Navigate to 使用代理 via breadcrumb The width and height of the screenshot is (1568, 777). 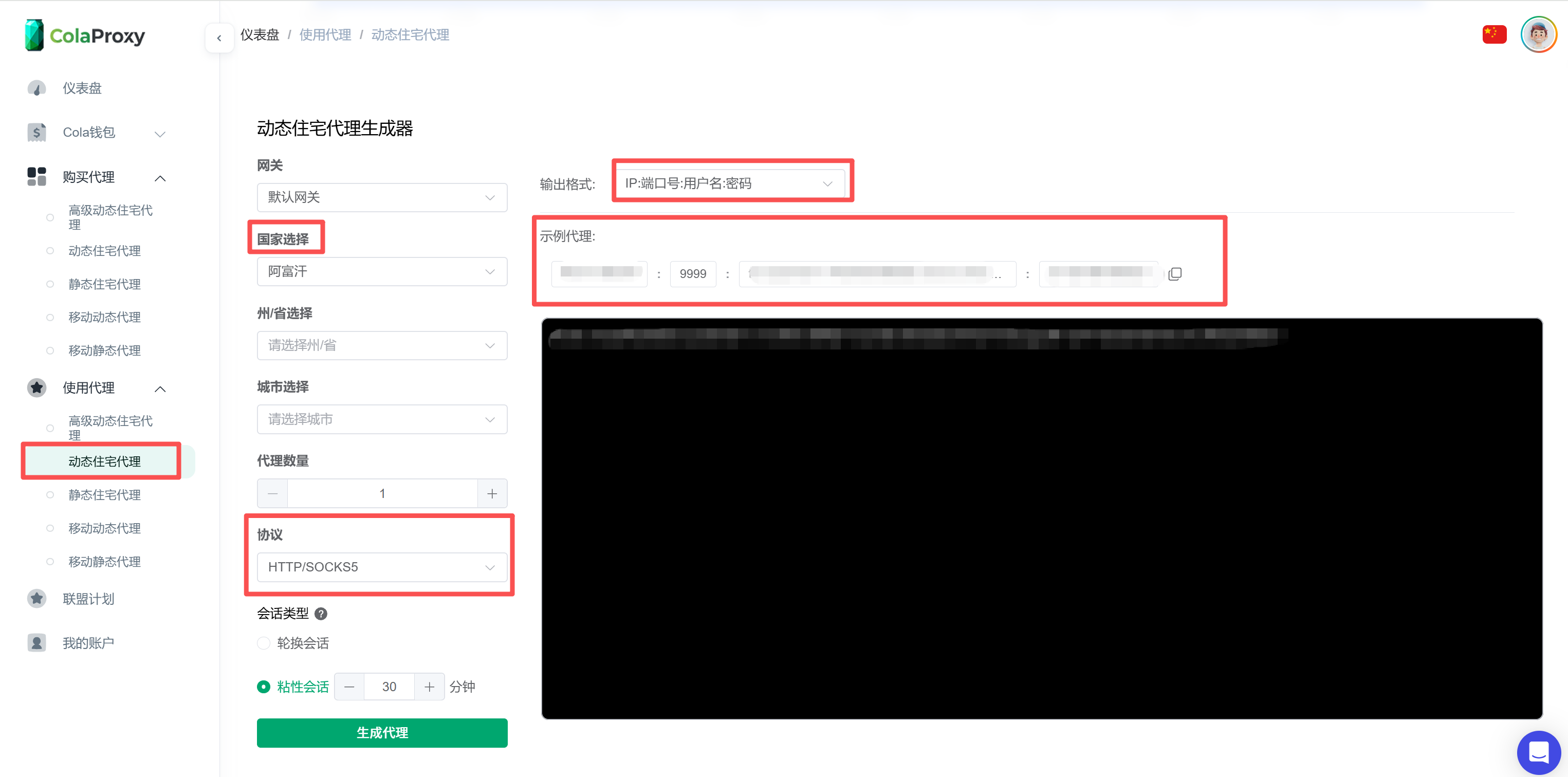pyautogui.click(x=325, y=34)
